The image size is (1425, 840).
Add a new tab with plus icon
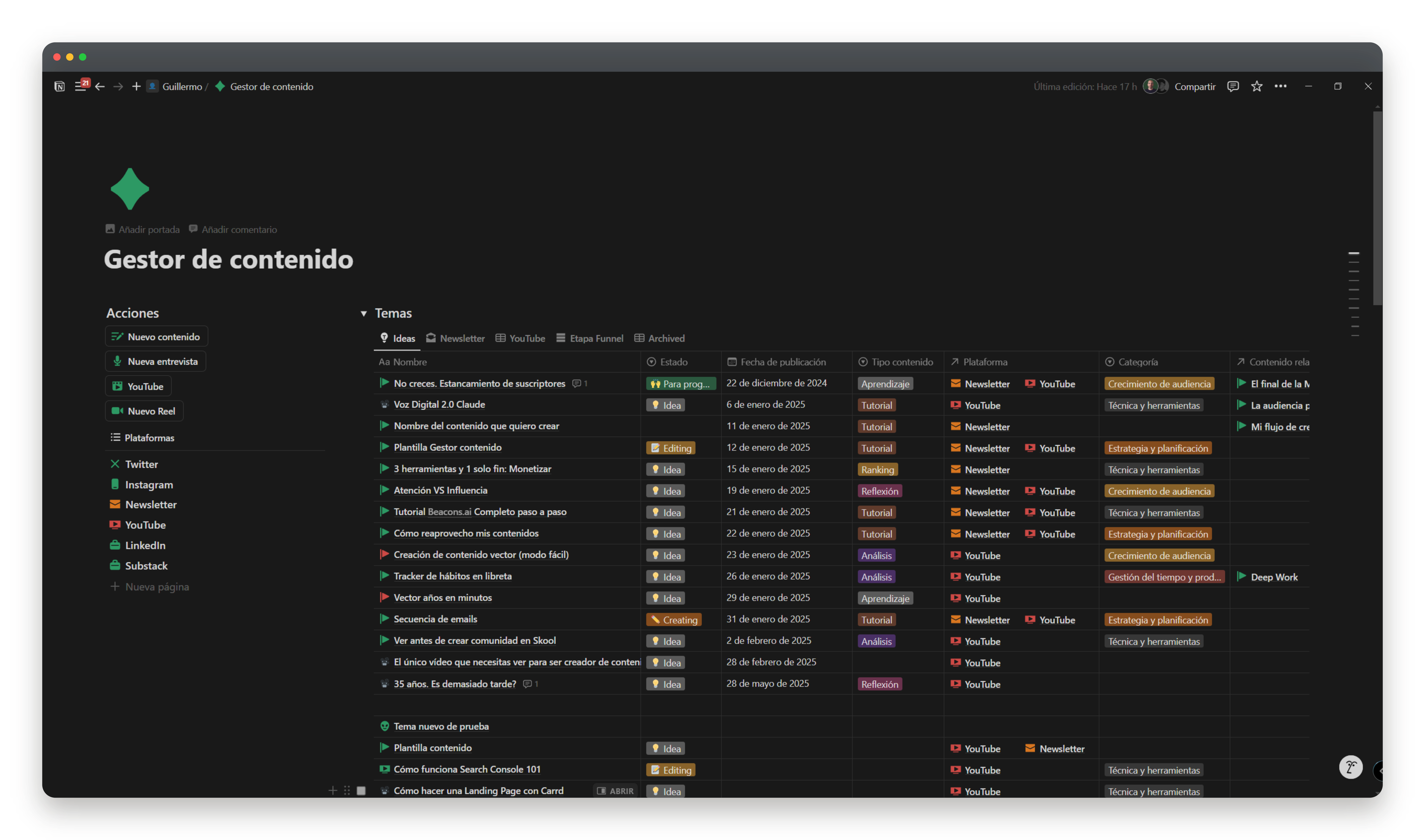pyautogui.click(x=136, y=87)
